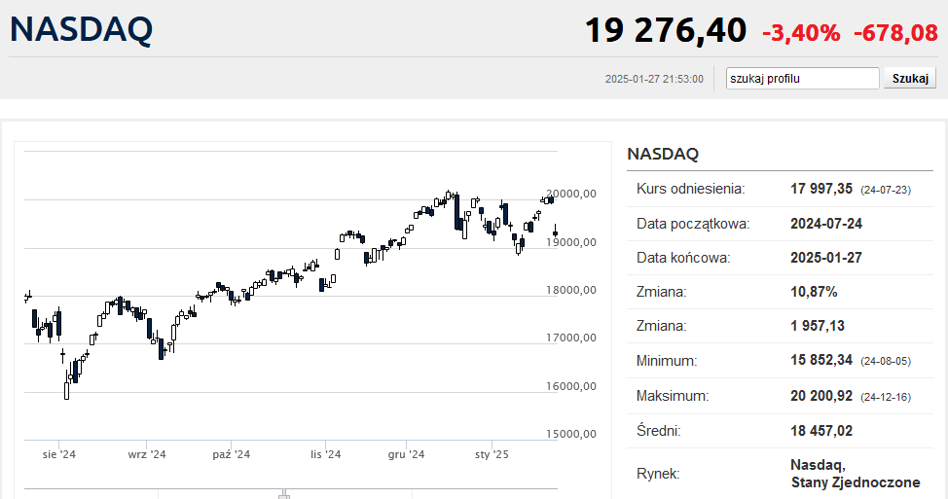Click the market name 'Nasdaq, Stany Zjednoczone'
This screenshot has width=948, height=499.
855,474
